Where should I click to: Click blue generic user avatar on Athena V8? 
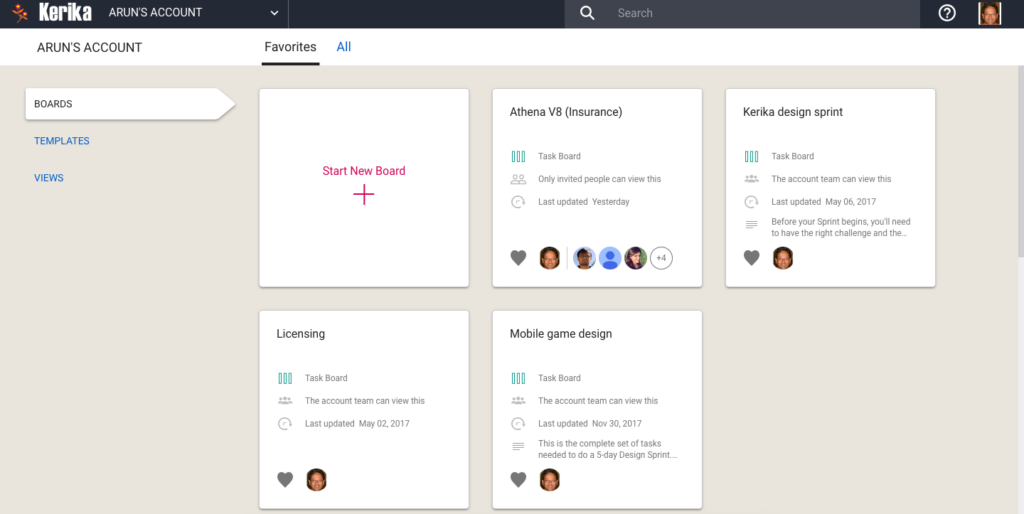(610, 258)
